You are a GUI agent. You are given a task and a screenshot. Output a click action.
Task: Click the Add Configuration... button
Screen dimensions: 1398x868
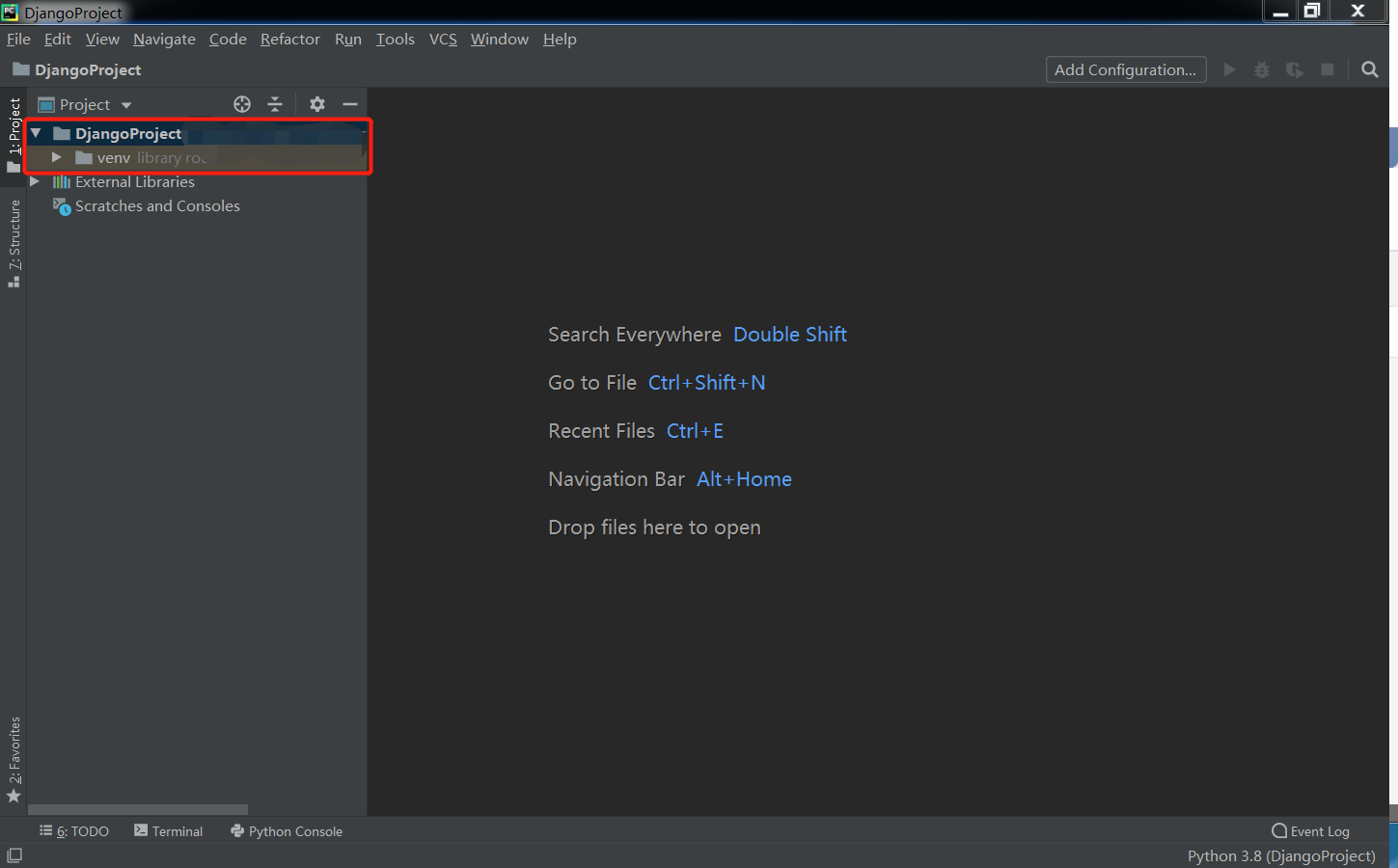[1126, 69]
